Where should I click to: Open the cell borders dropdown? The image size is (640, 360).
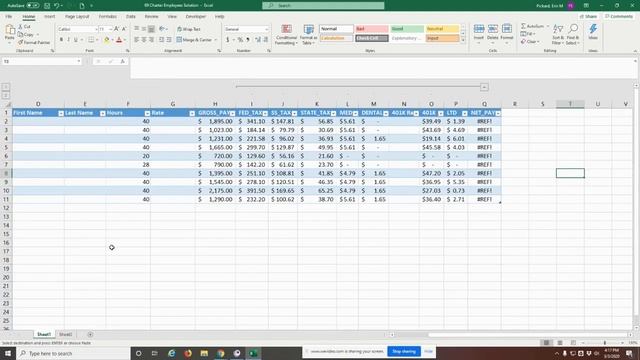pyautogui.click(x=97, y=40)
